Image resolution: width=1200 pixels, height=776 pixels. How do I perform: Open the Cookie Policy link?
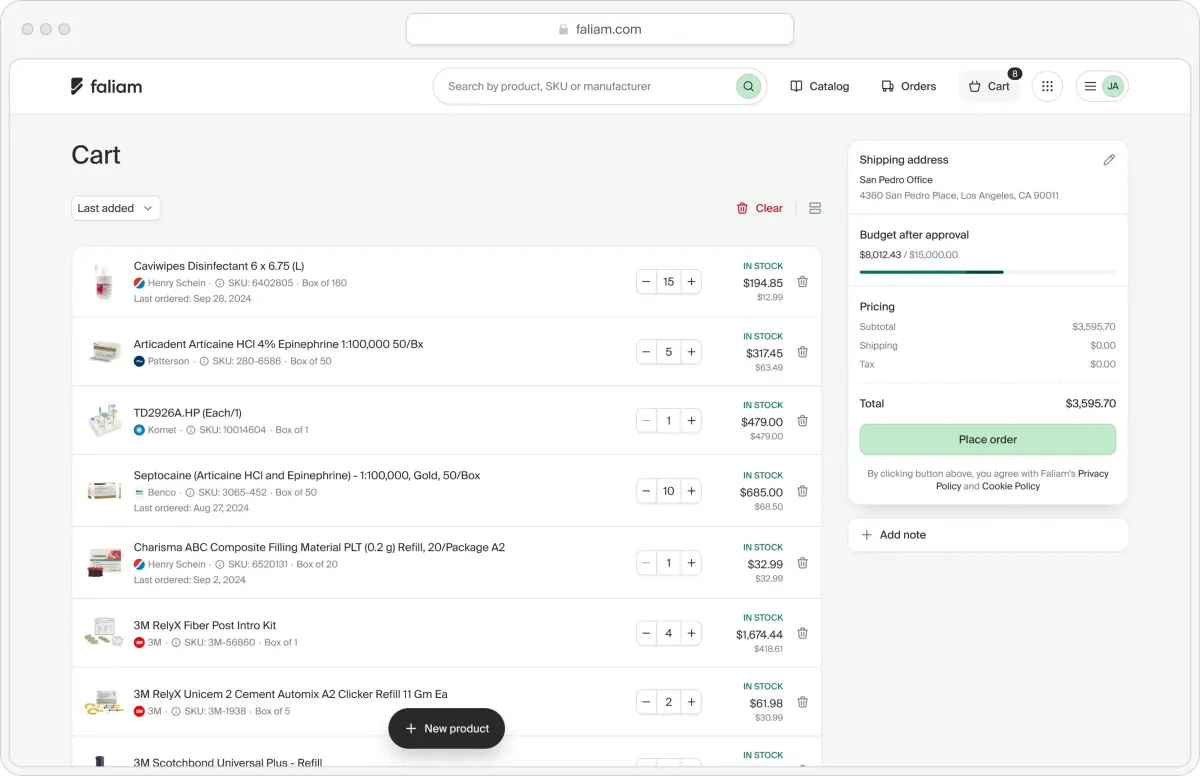point(1011,486)
